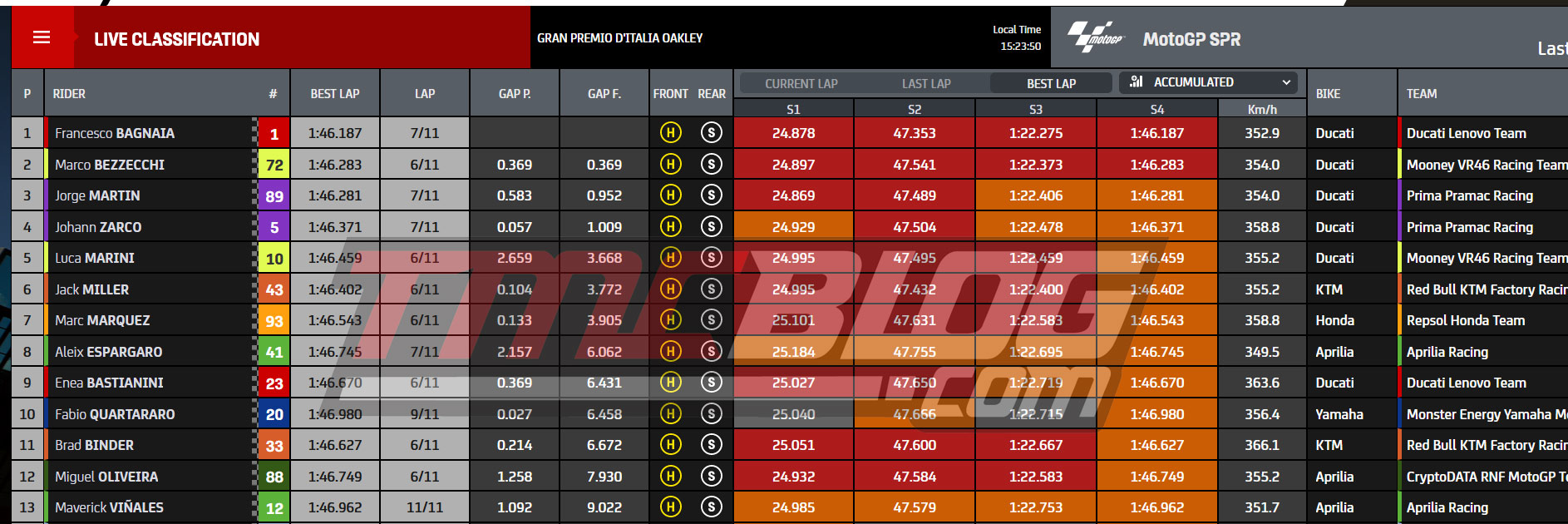Click the rear S tyre icon for Bezzecchi
Viewport: 1568px width, 524px height.
pos(711,165)
